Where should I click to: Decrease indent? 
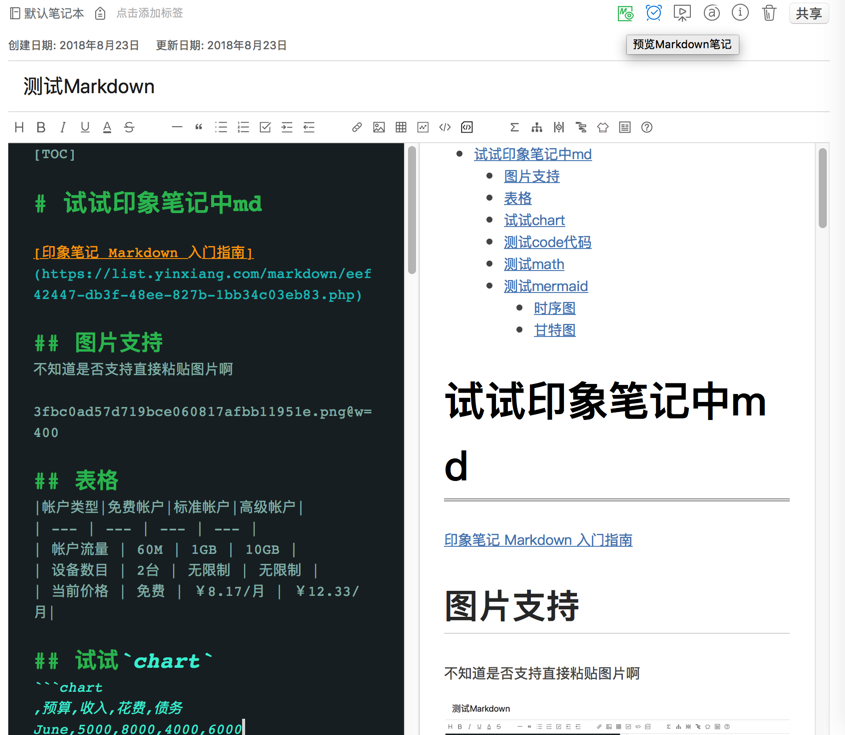(309, 127)
